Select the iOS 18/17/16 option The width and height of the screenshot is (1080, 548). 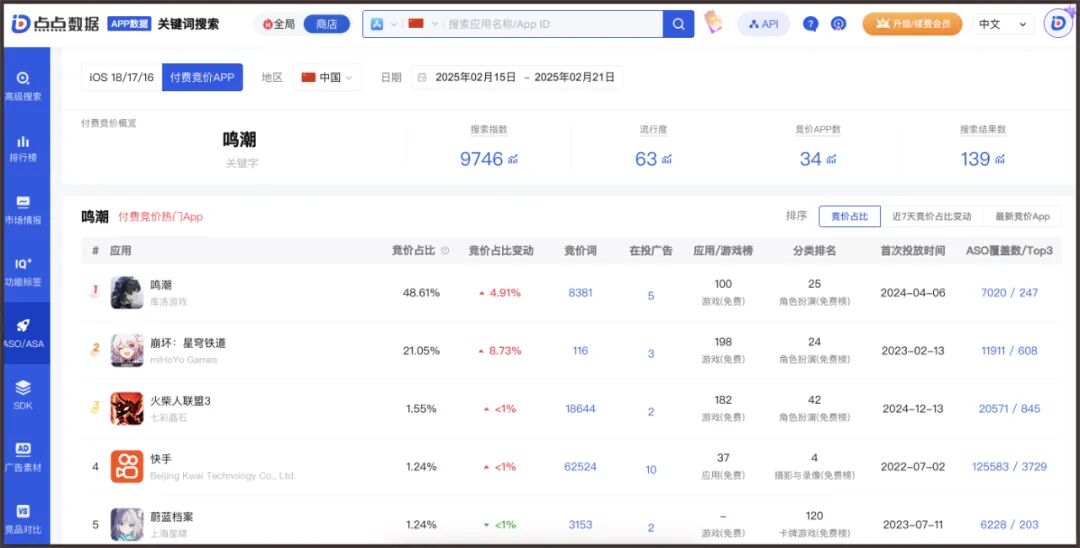(122, 77)
